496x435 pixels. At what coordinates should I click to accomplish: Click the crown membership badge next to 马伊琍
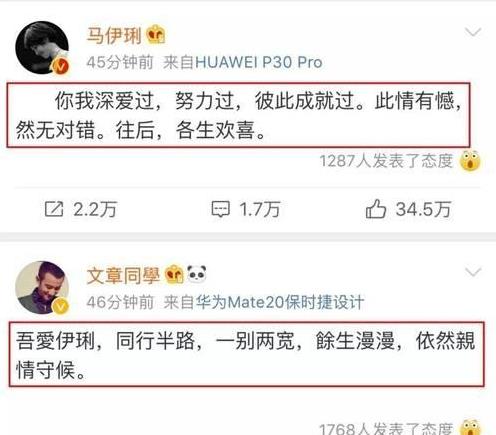coord(156,35)
